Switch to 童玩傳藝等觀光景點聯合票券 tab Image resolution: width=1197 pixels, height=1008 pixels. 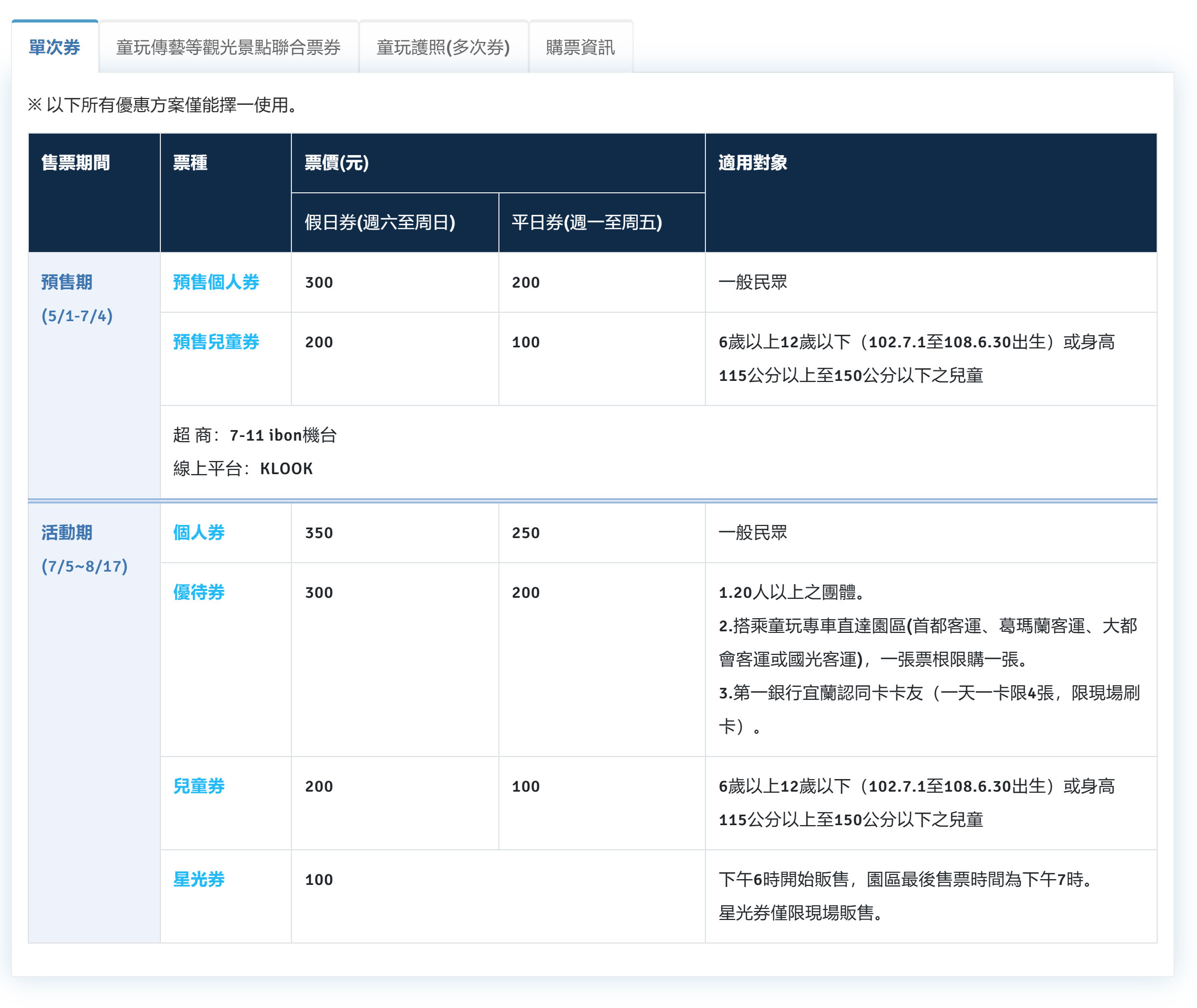tap(228, 47)
